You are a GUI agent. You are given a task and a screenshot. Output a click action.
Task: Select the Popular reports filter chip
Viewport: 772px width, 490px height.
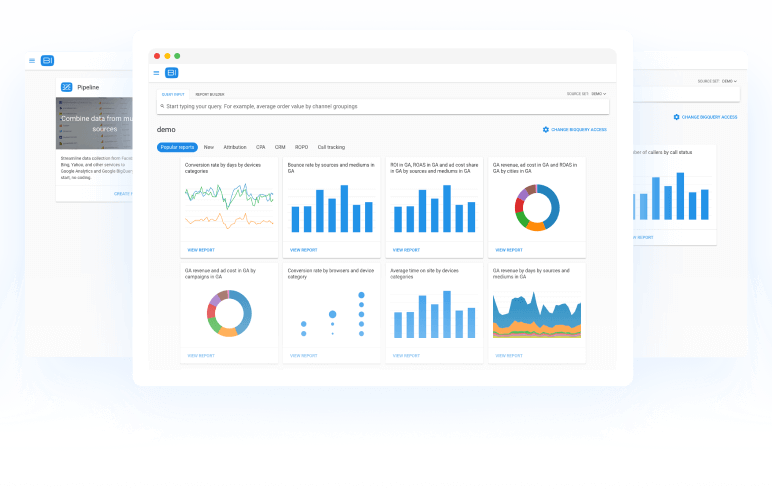click(x=177, y=147)
